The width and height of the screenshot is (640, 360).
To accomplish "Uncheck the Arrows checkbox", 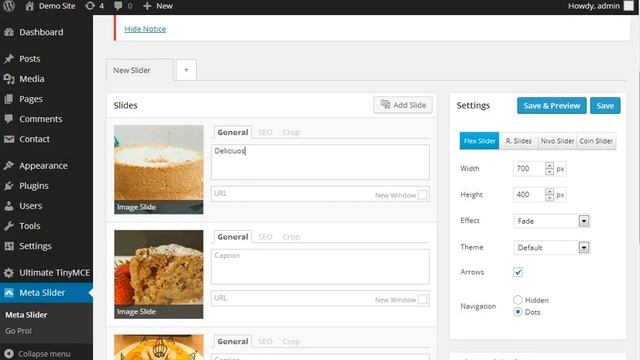I will (518, 272).
